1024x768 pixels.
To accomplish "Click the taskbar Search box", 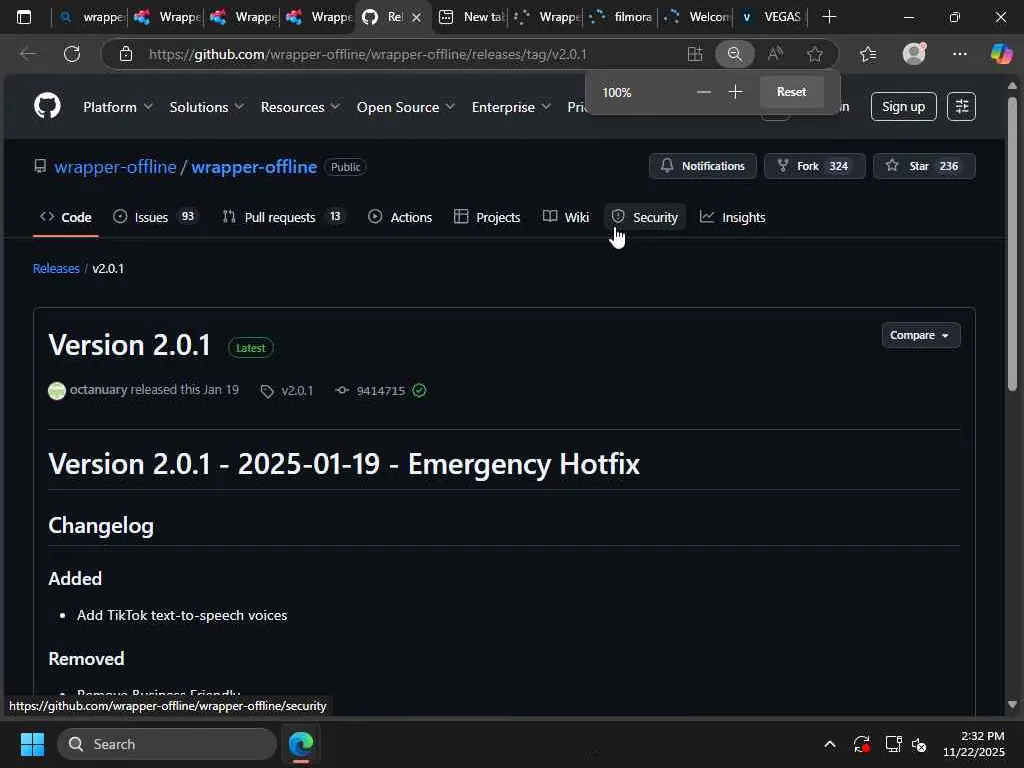I will (167, 744).
